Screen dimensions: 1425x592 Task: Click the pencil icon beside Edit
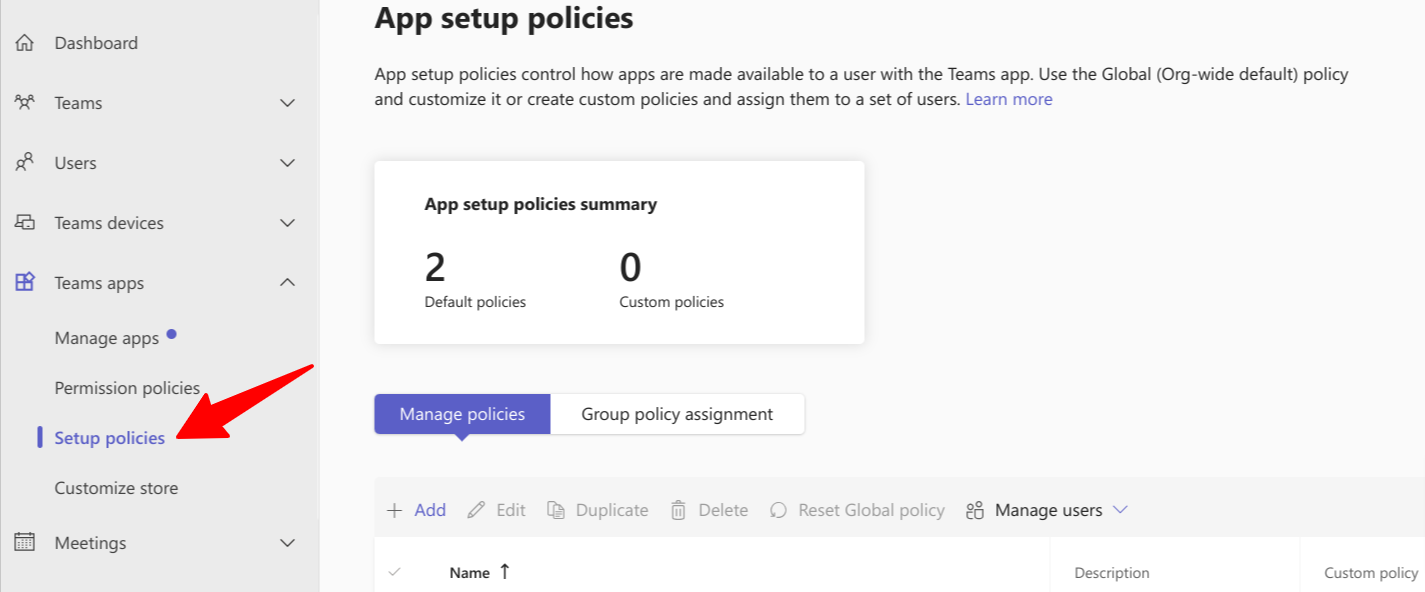(x=477, y=510)
